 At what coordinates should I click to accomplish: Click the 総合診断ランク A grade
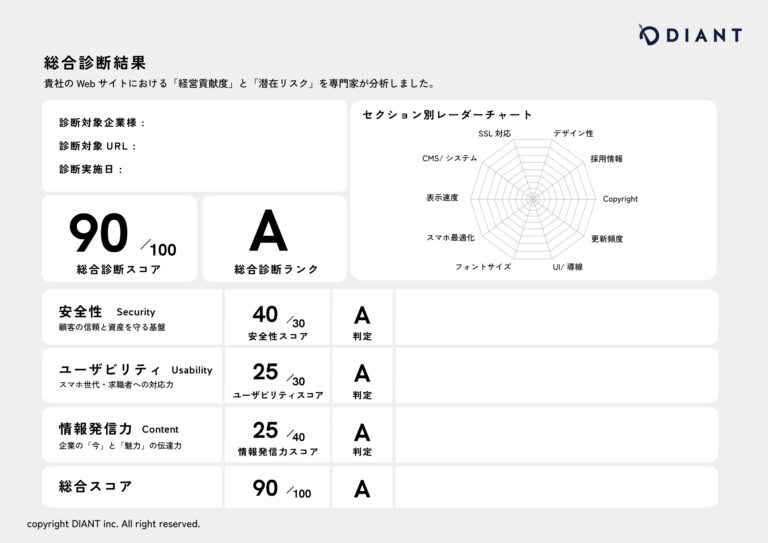267,232
